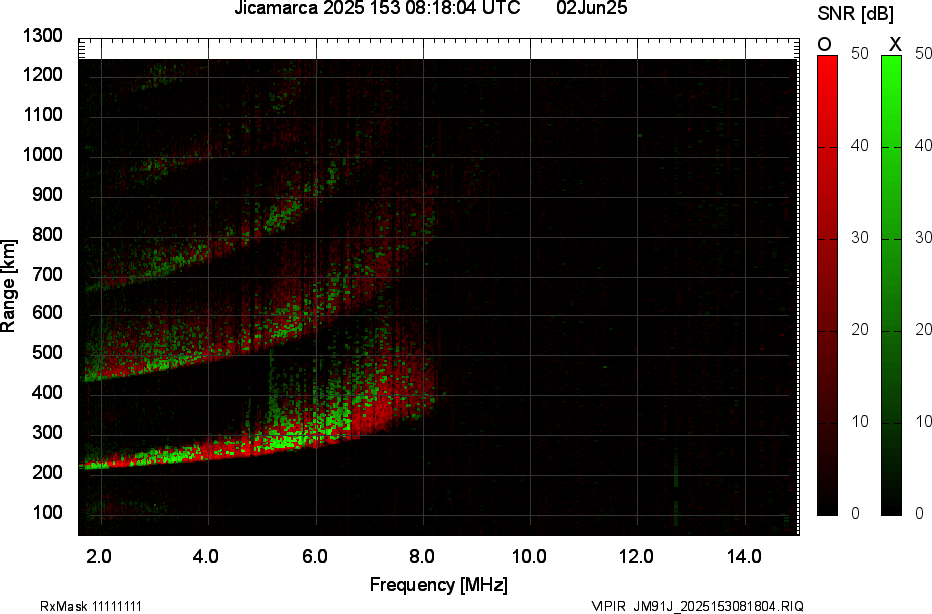Click the RxMask 11111111 footer text
This screenshot has width=932, height=614.
click(x=91, y=607)
